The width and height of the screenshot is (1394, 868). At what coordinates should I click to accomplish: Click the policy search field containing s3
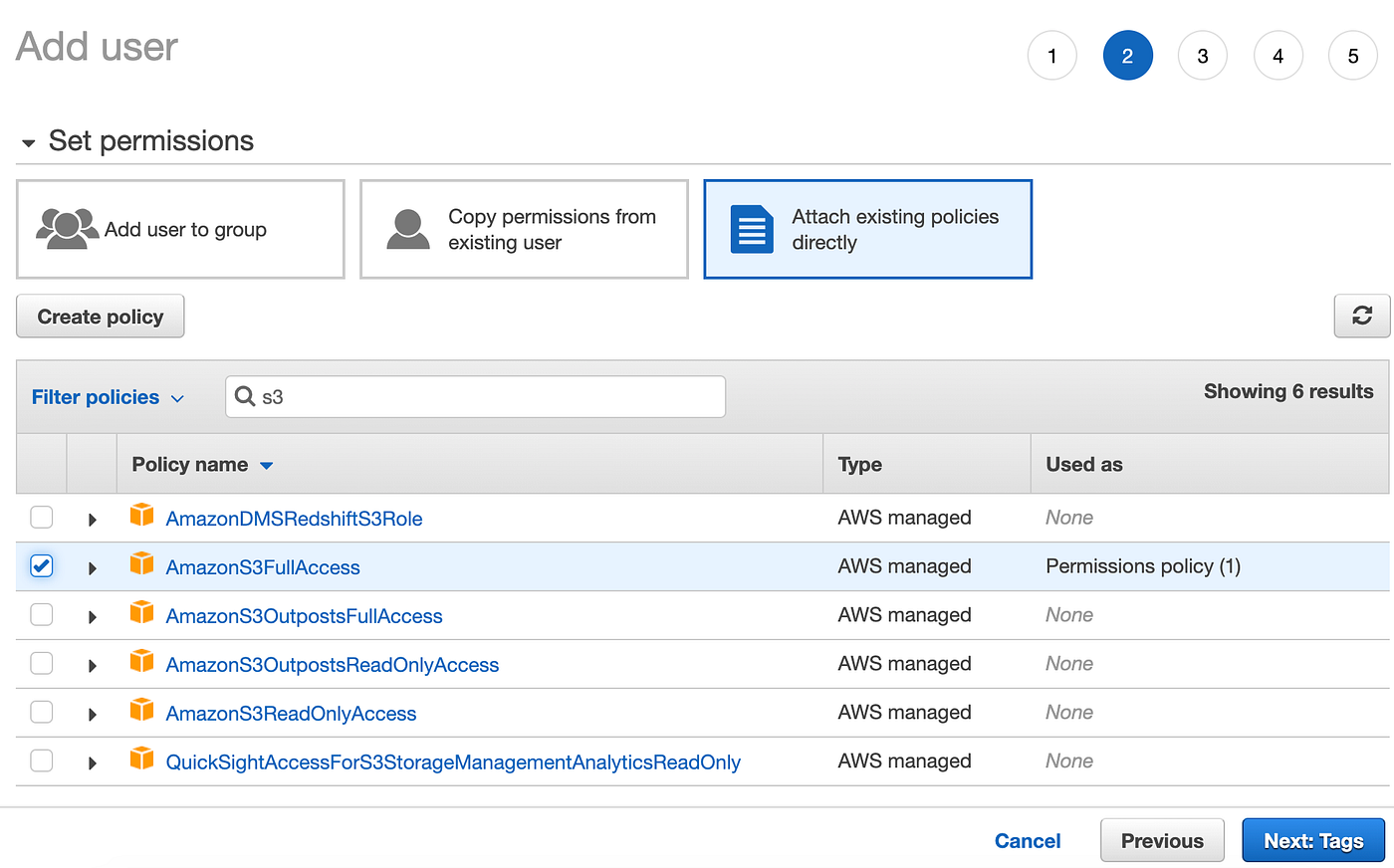coord(475,396)
